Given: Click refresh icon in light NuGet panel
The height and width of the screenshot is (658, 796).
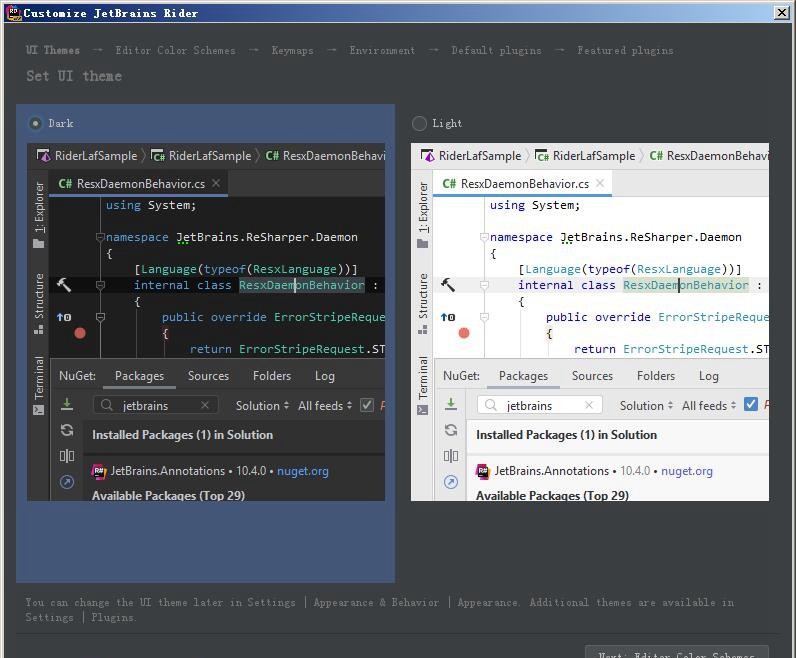Looking at the screenshot, I should [x=451, y=431].
